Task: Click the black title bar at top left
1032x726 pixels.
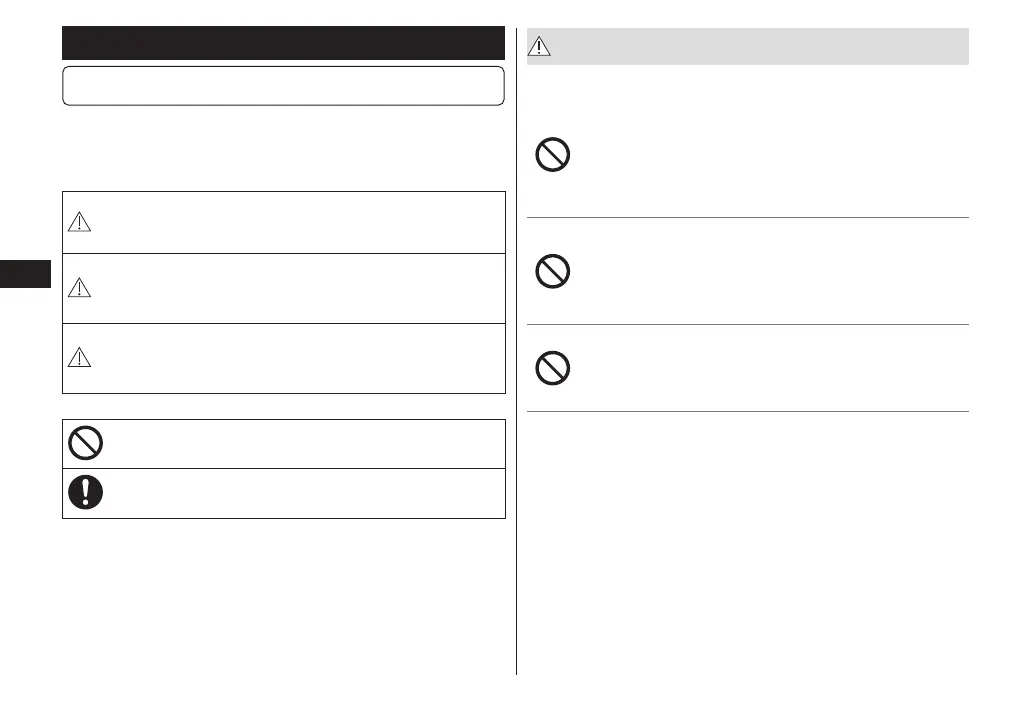Action: pos(283,43)
